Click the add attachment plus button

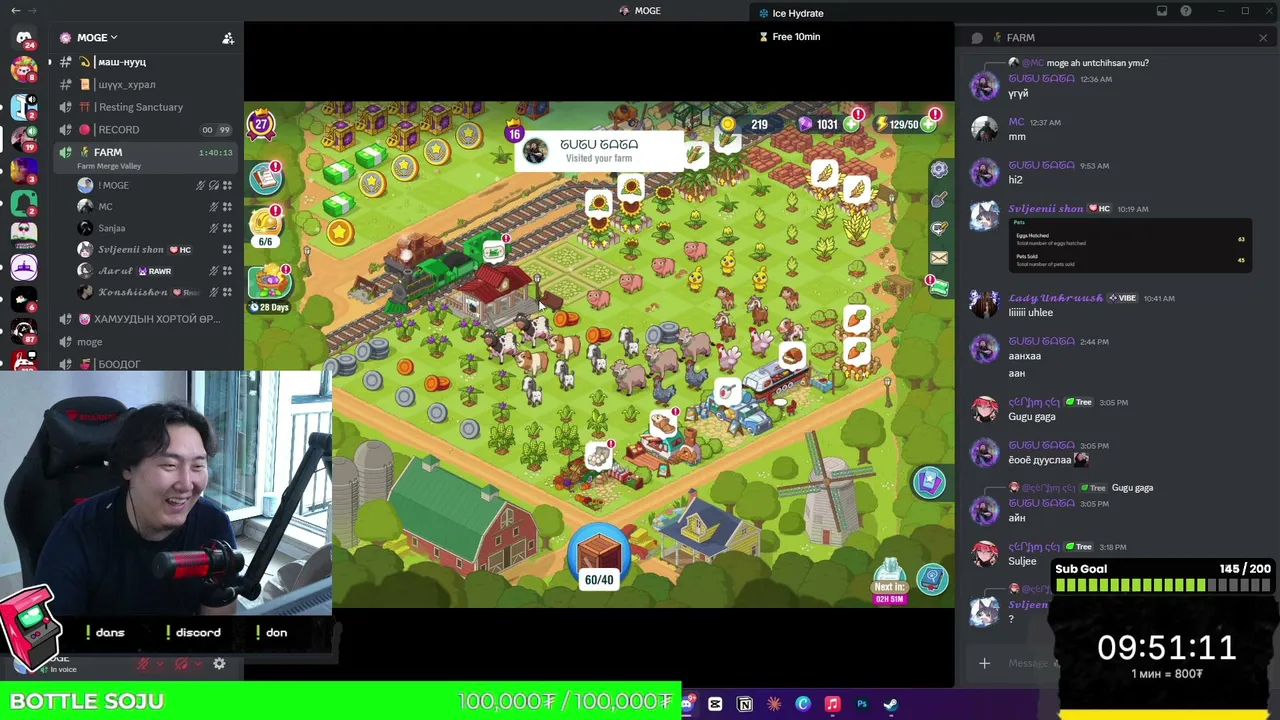(x=984, y=663)
